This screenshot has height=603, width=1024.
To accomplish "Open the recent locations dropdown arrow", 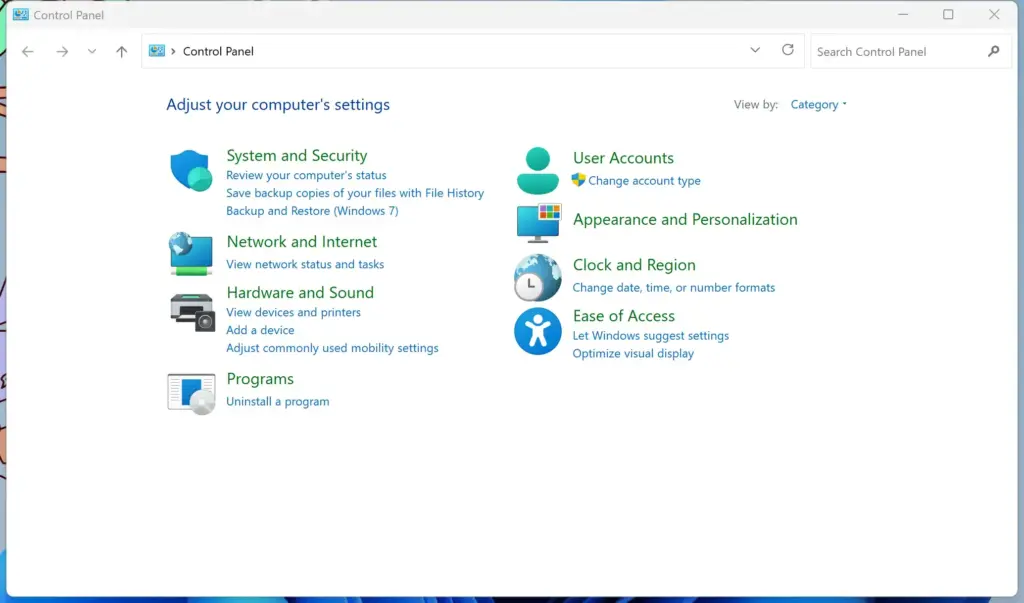I will 91,52.
